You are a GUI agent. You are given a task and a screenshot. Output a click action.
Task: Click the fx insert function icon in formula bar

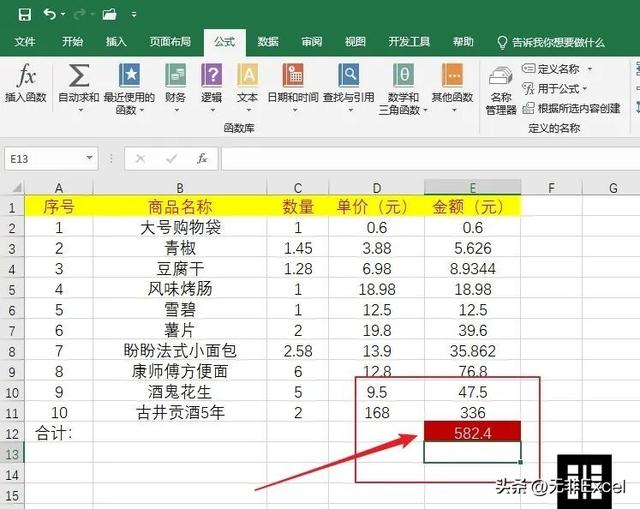tap(202, 158)
